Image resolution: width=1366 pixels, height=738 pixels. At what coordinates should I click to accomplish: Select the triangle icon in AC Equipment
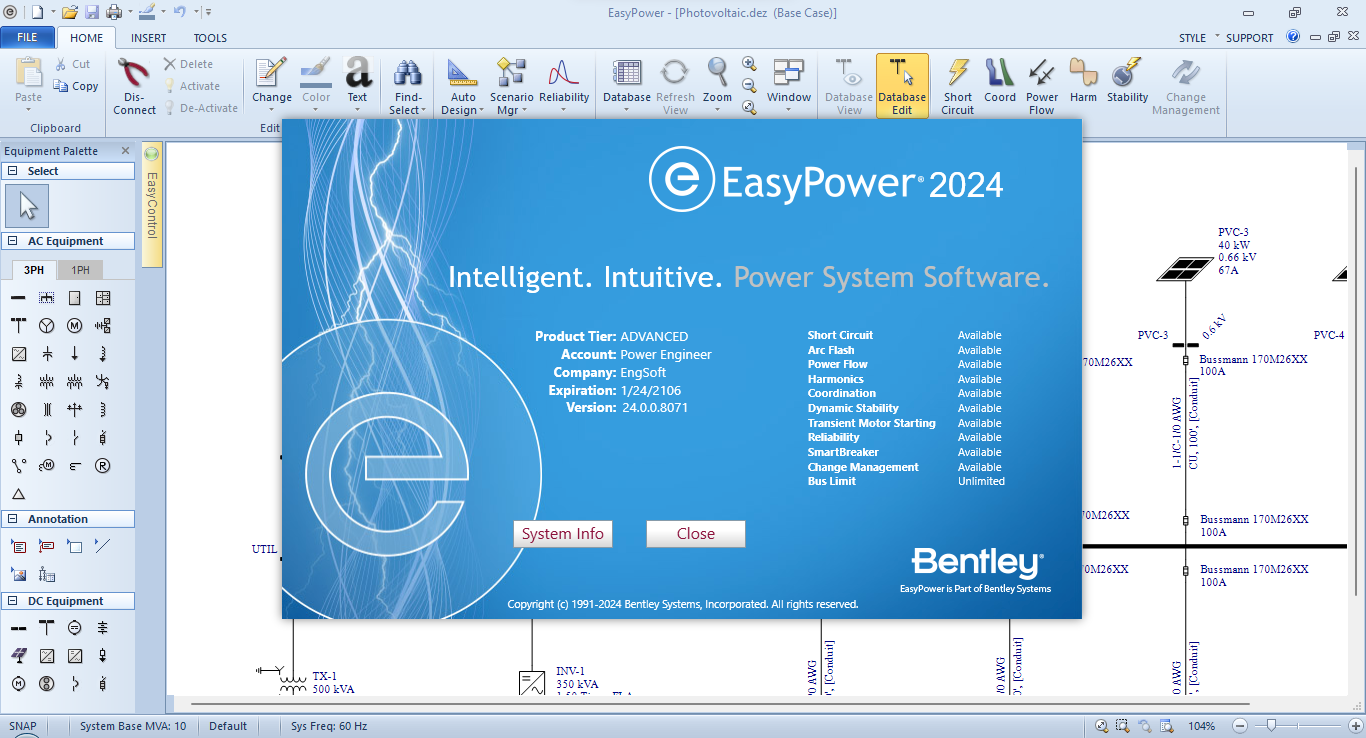[18, 494]
